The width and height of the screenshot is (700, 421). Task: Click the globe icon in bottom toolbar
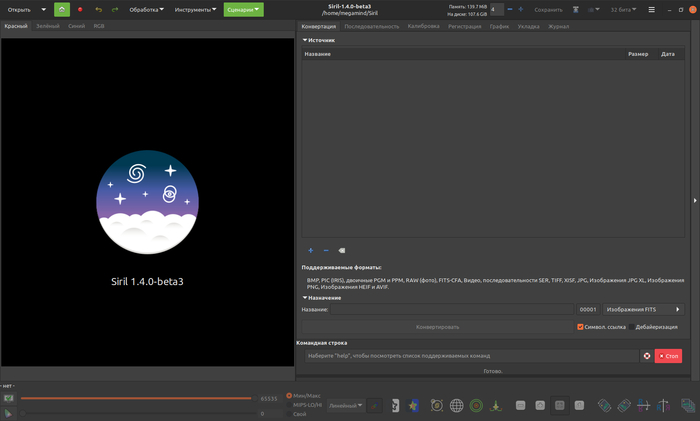[457, 405]
